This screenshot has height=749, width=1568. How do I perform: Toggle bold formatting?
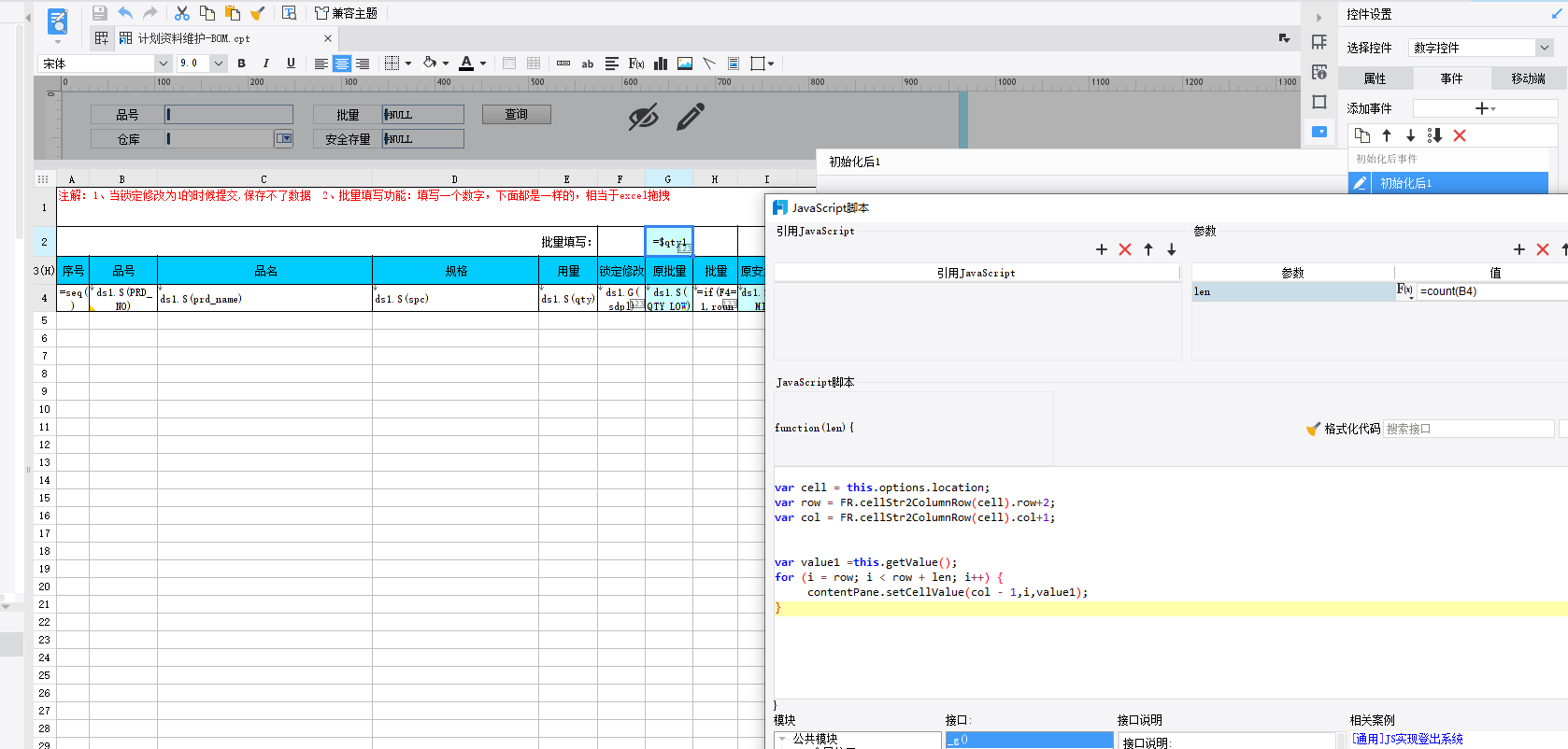point(241,64)
